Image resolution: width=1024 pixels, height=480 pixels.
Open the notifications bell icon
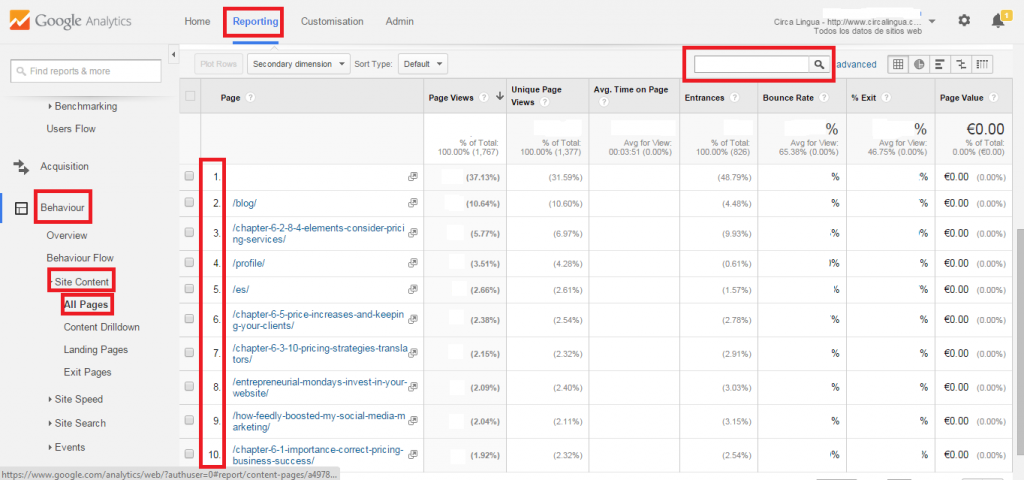tap(998, 21)
